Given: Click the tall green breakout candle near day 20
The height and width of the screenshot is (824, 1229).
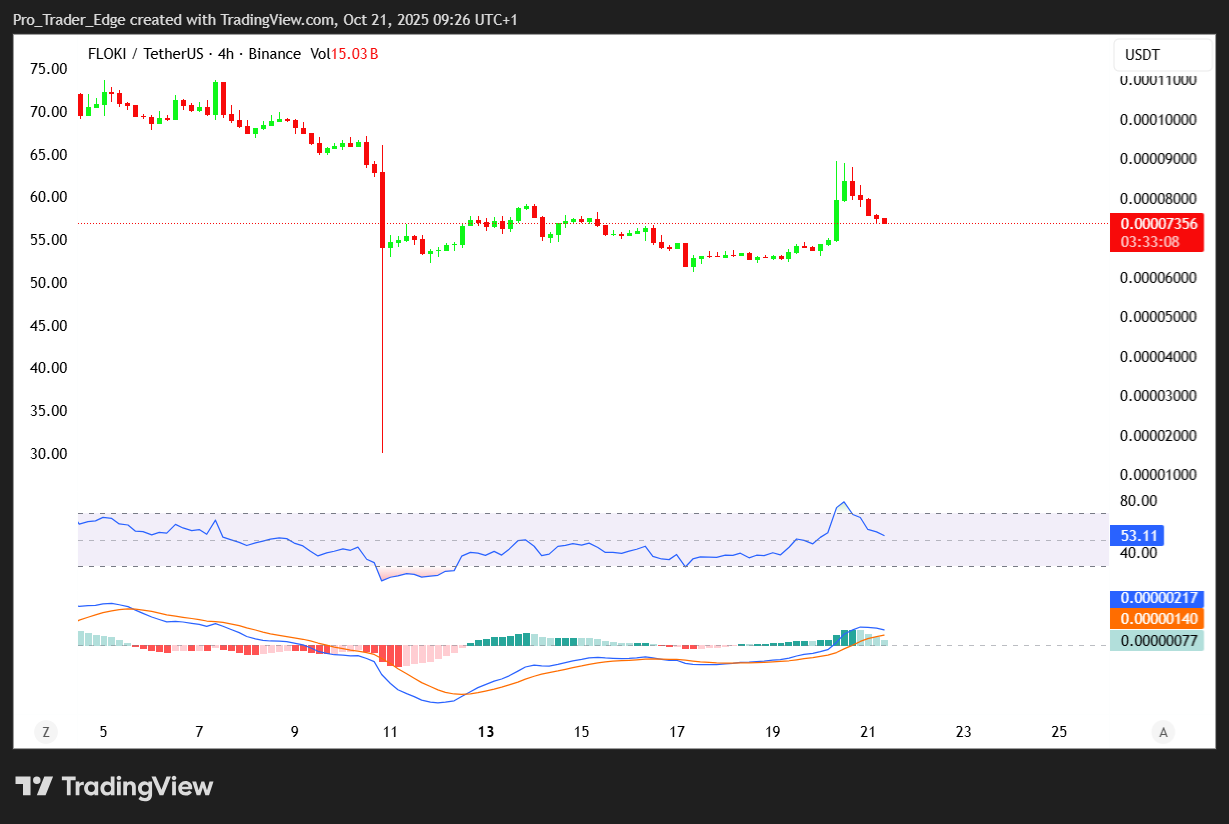Looking at the screenshot, I should click(x=836, y=220).
